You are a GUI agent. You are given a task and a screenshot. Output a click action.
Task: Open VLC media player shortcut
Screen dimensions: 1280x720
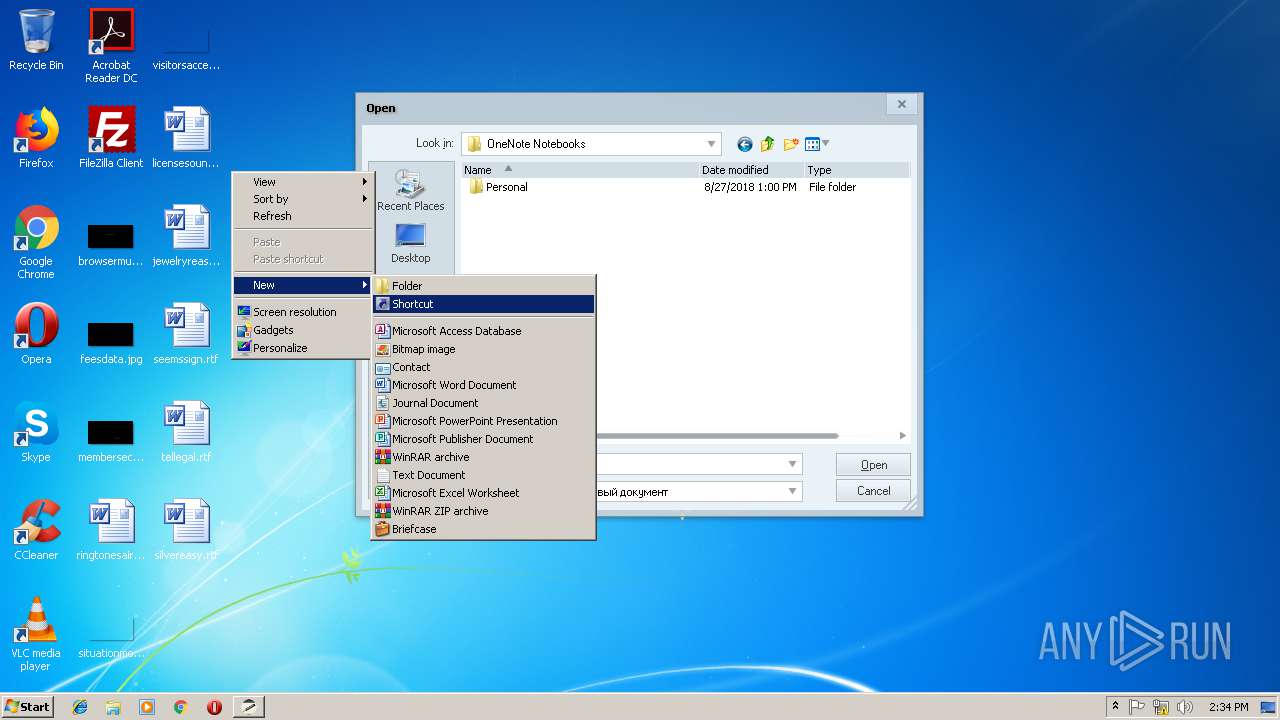(x=36, y=634)
